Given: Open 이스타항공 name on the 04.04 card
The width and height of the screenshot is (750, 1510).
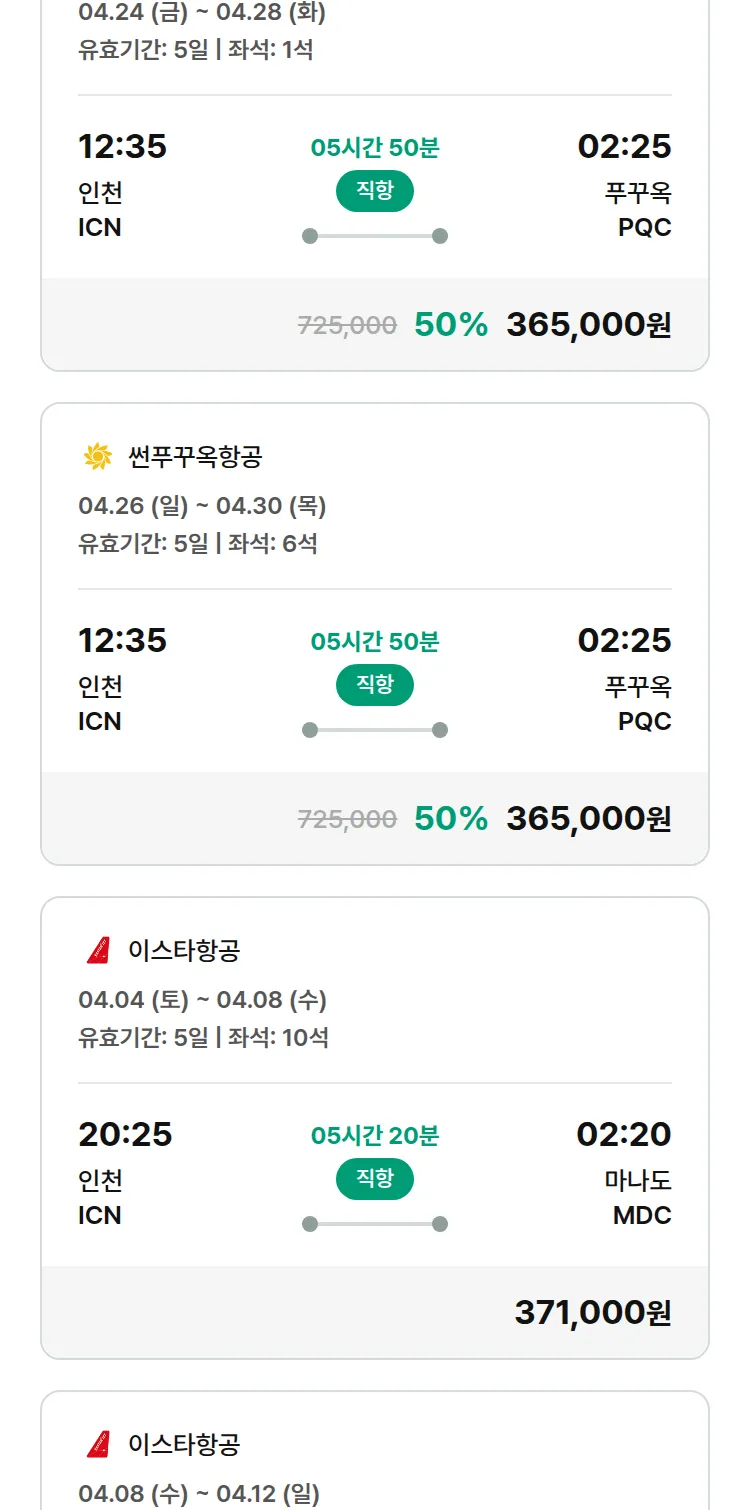Looking at the screenshot, I should tap(184, 950).
